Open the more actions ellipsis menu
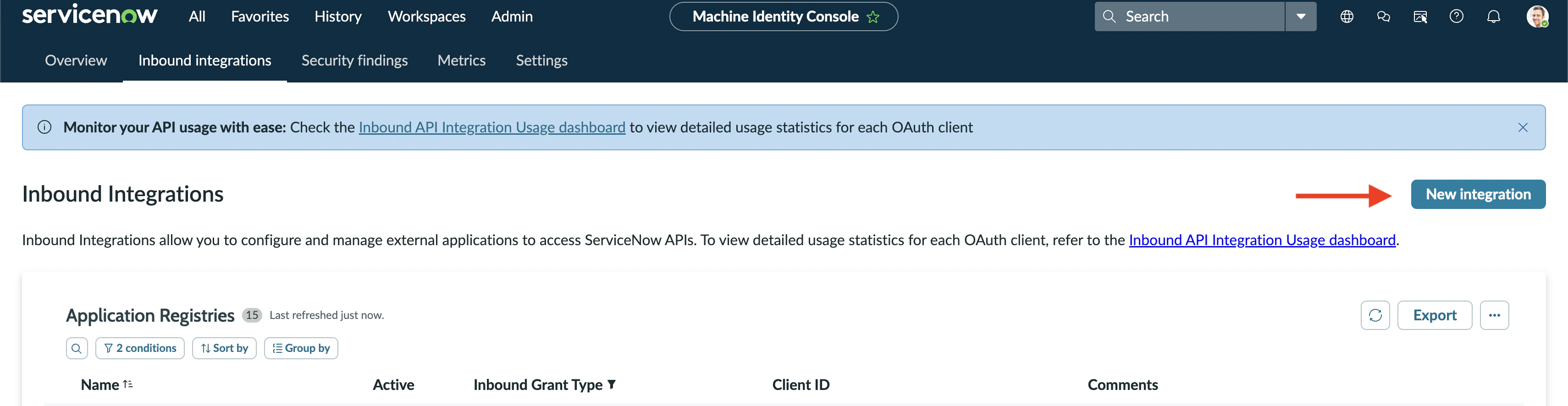Screen dimensions: 1568x406 (1494, 315)
